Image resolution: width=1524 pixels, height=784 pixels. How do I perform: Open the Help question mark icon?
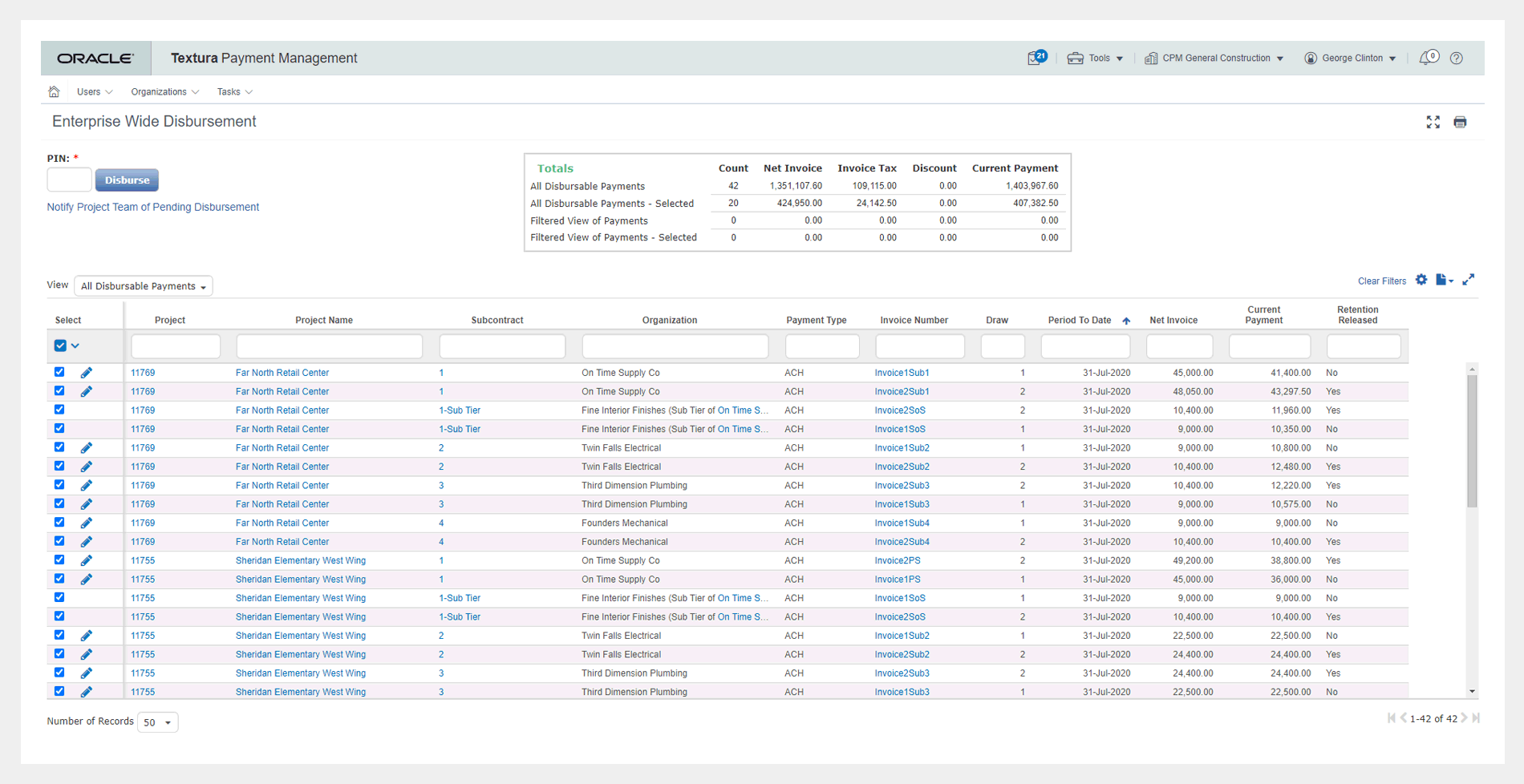pos(1457,58)
